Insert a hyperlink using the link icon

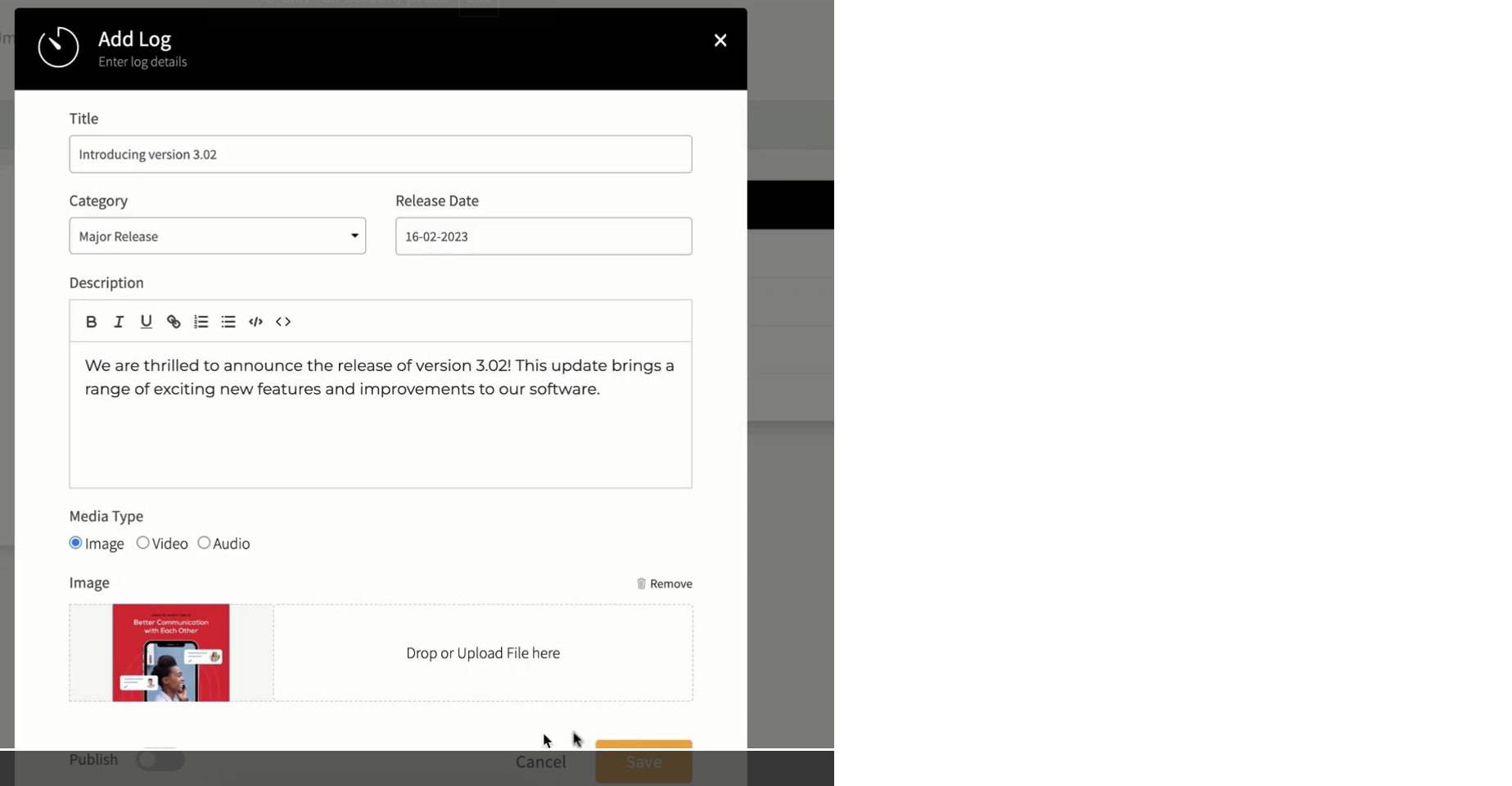(x=174, y=322)
